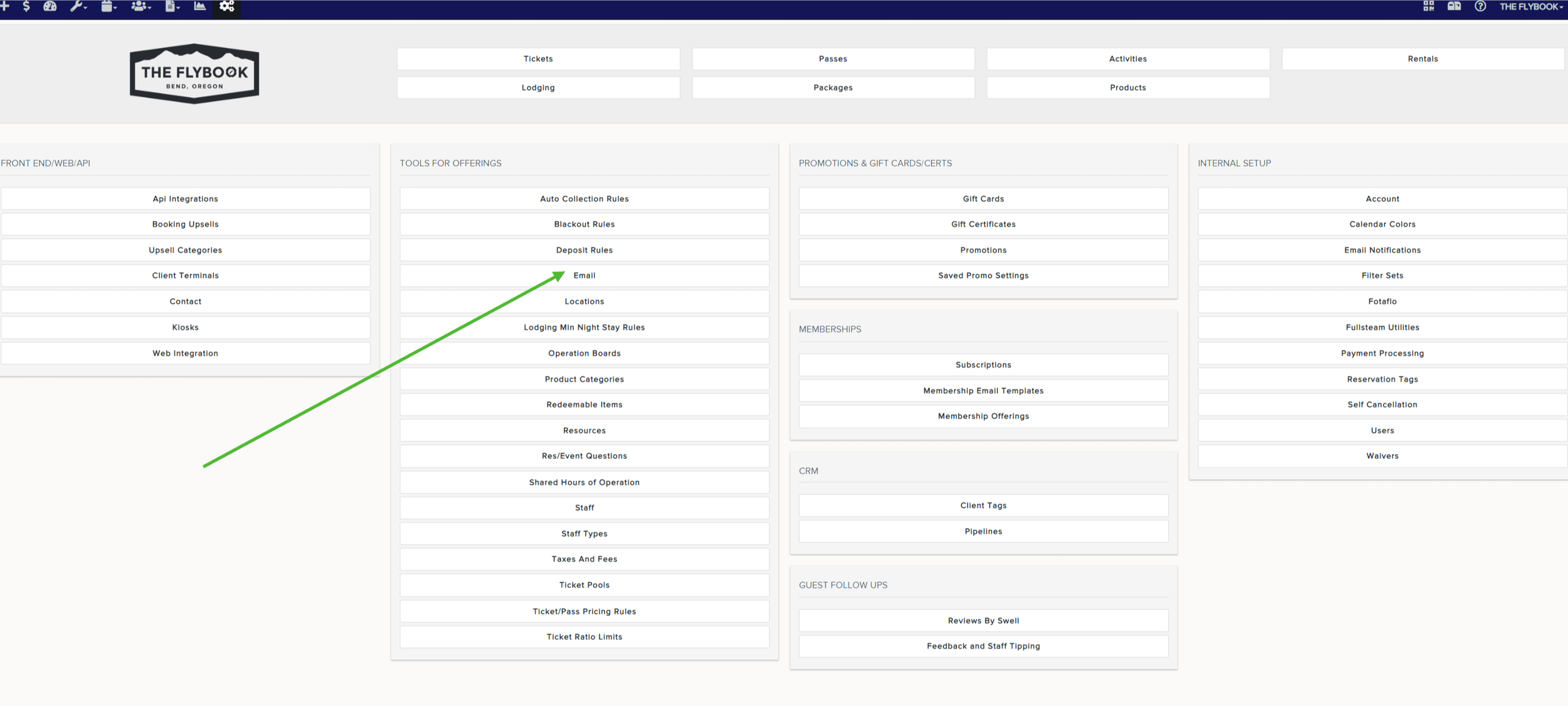Click the Email button under Tools for Offerings

coord(584,276)
